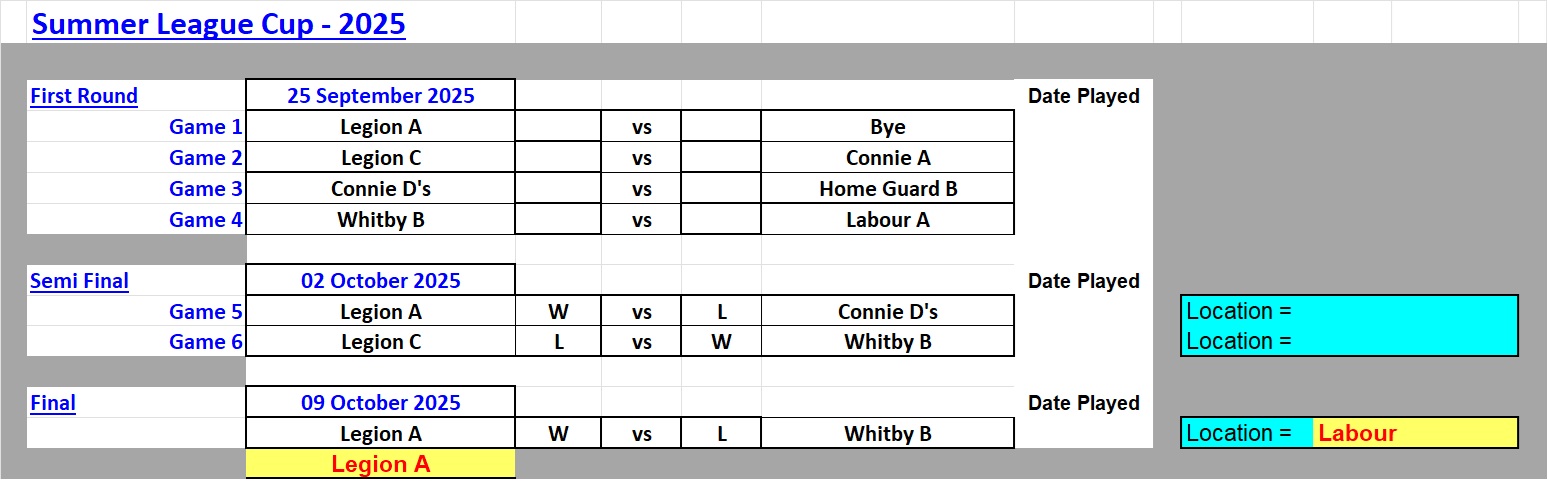Click the red "Labour" location cell
This screenshot has height=494, width=1548.
click(x=1414, y=433)
